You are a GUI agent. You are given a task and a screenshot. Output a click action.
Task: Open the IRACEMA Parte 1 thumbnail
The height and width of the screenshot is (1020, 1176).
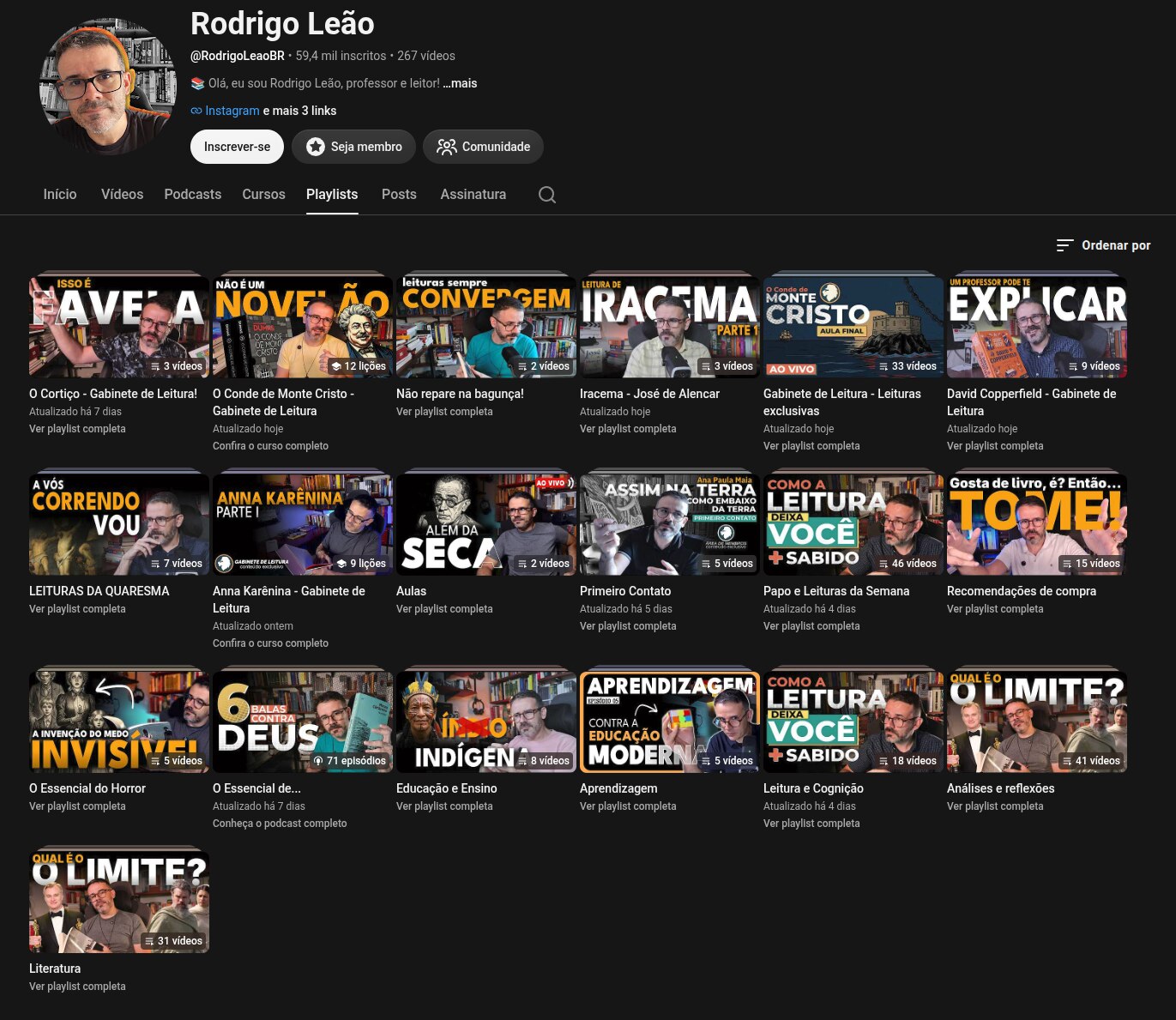pyautogui.click(x=670, y=327)
